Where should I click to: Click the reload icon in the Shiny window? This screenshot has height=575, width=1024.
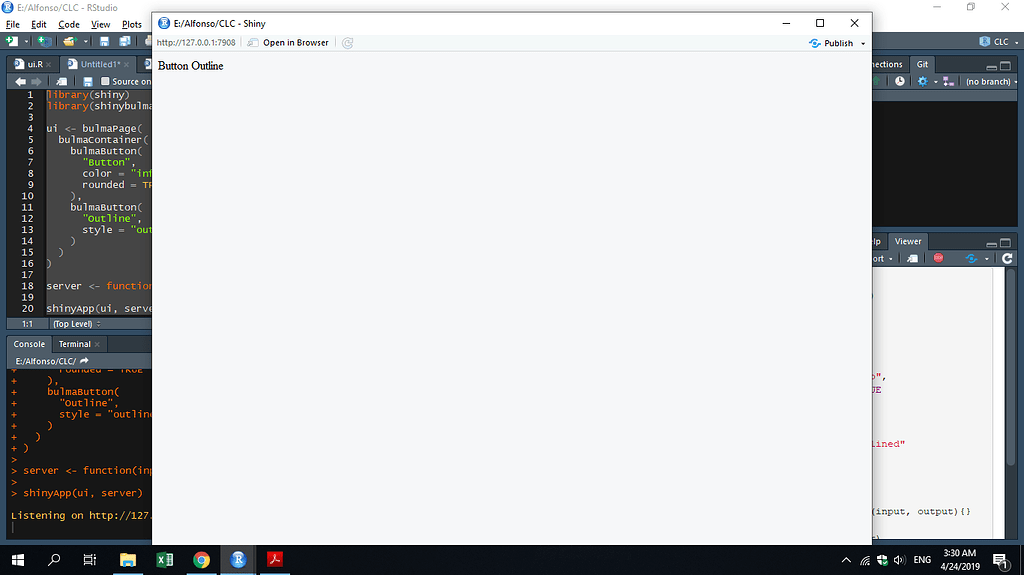(x=348, y=43)
